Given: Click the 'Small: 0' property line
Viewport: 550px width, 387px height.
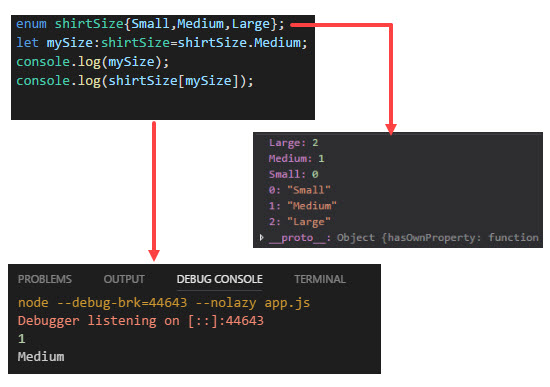Looking at the screenshot, I should point(294,174).
